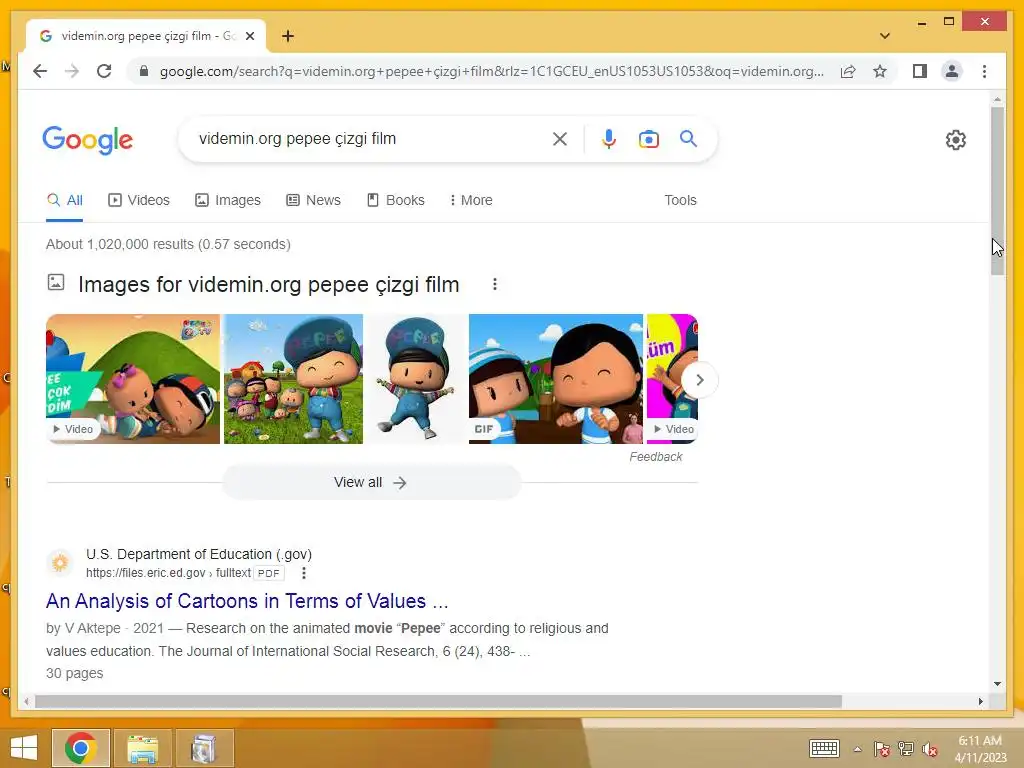Click the Feedback link under images
Viewport: 1024px width, 768px height.
point(656,456)
